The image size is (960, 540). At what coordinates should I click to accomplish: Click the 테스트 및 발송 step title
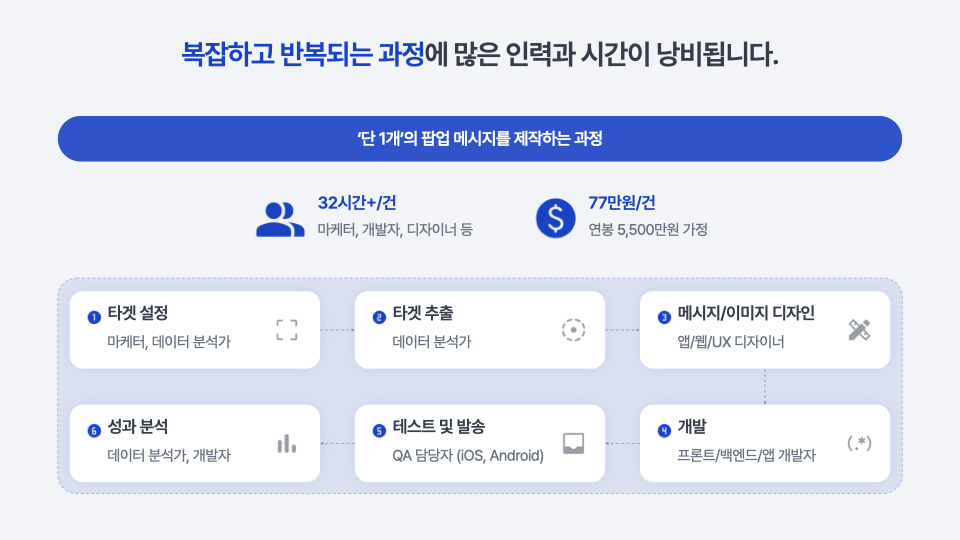439,427
